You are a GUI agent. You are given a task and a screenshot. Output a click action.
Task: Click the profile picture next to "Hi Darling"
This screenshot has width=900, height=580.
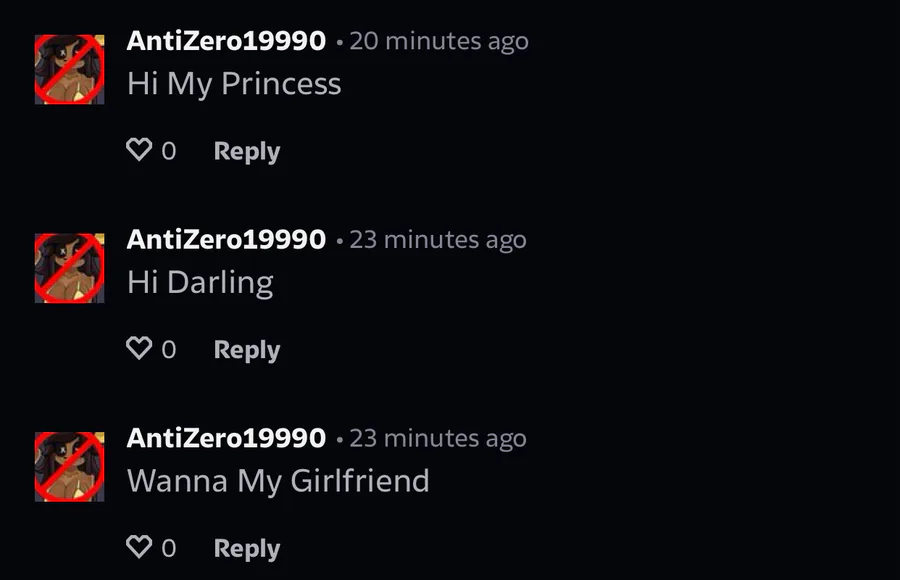[69, 268]
